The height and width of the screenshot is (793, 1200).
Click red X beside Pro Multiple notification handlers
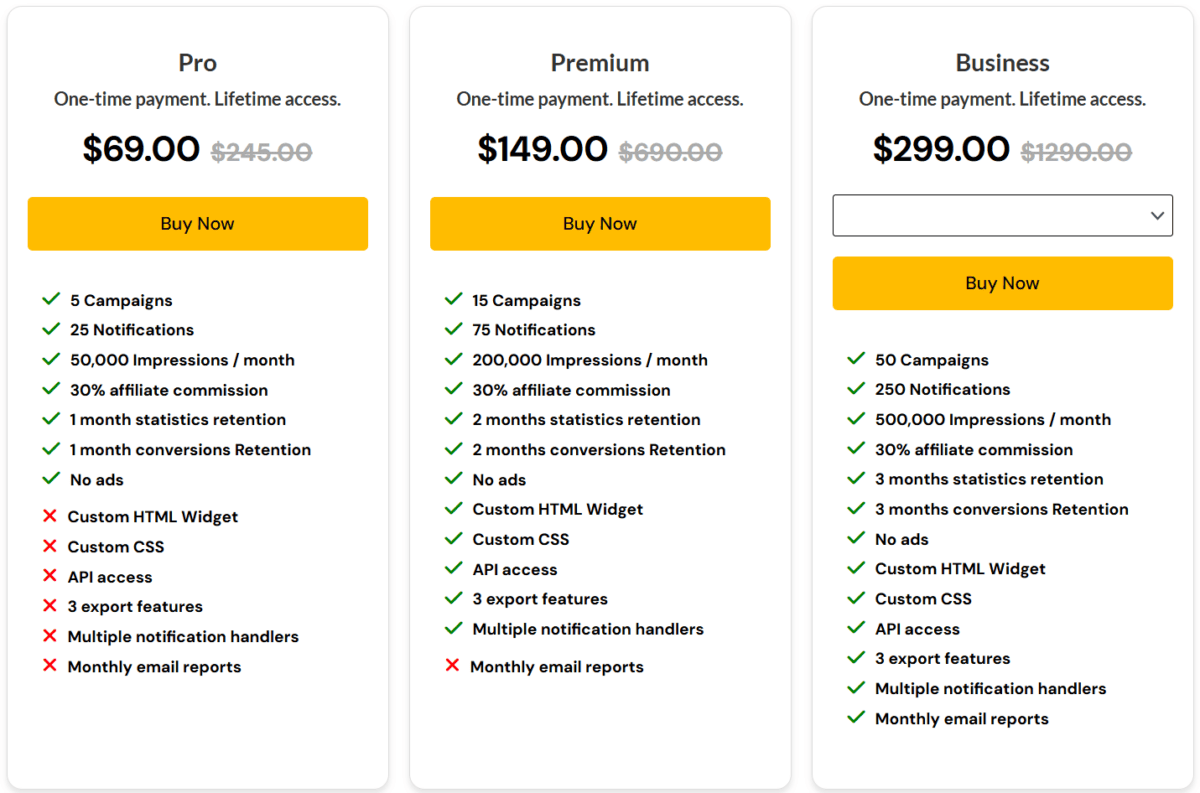[49, 636]
